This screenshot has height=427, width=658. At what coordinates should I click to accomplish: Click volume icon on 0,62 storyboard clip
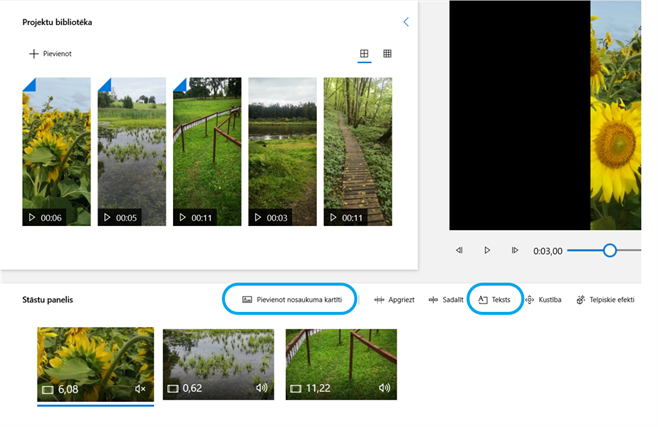pyautogui.click(x=262, y=388)
